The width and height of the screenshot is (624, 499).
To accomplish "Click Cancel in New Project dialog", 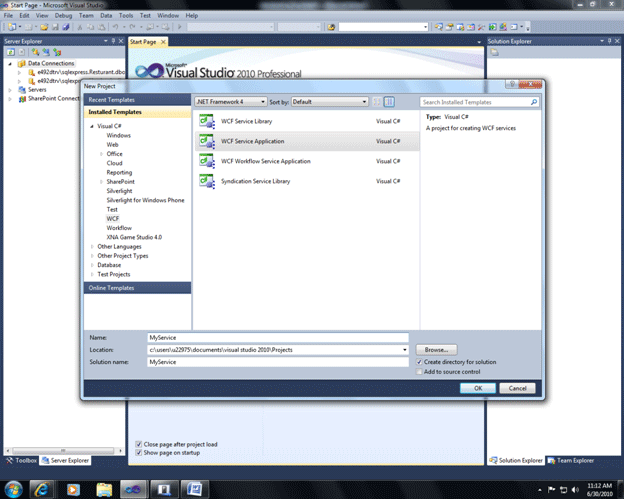I will click(517, 388).
